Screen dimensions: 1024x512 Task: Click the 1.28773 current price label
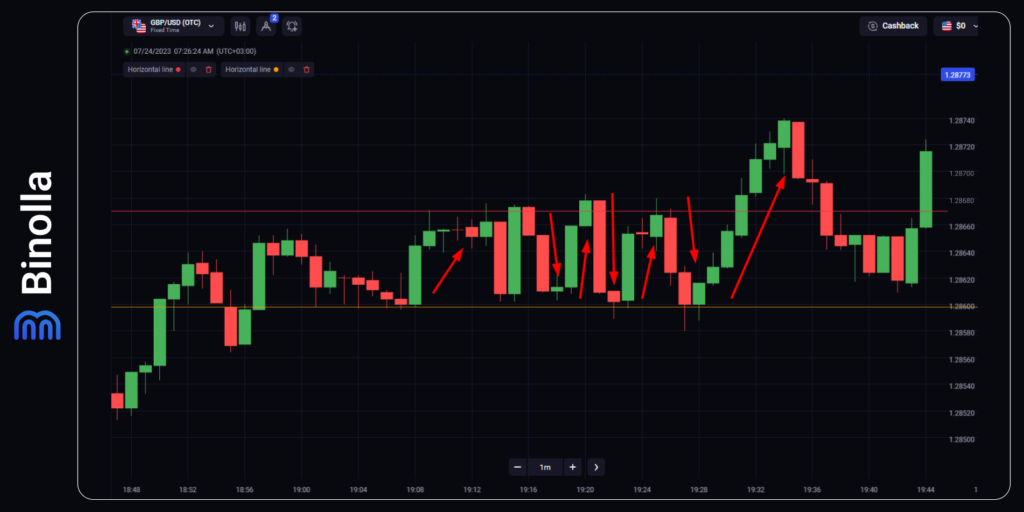958,75
